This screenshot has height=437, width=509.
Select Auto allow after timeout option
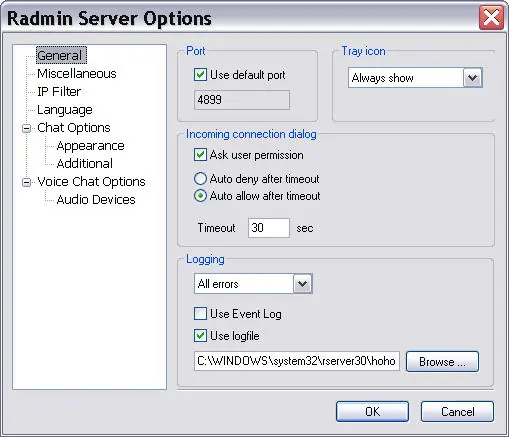tap(200, 196)
